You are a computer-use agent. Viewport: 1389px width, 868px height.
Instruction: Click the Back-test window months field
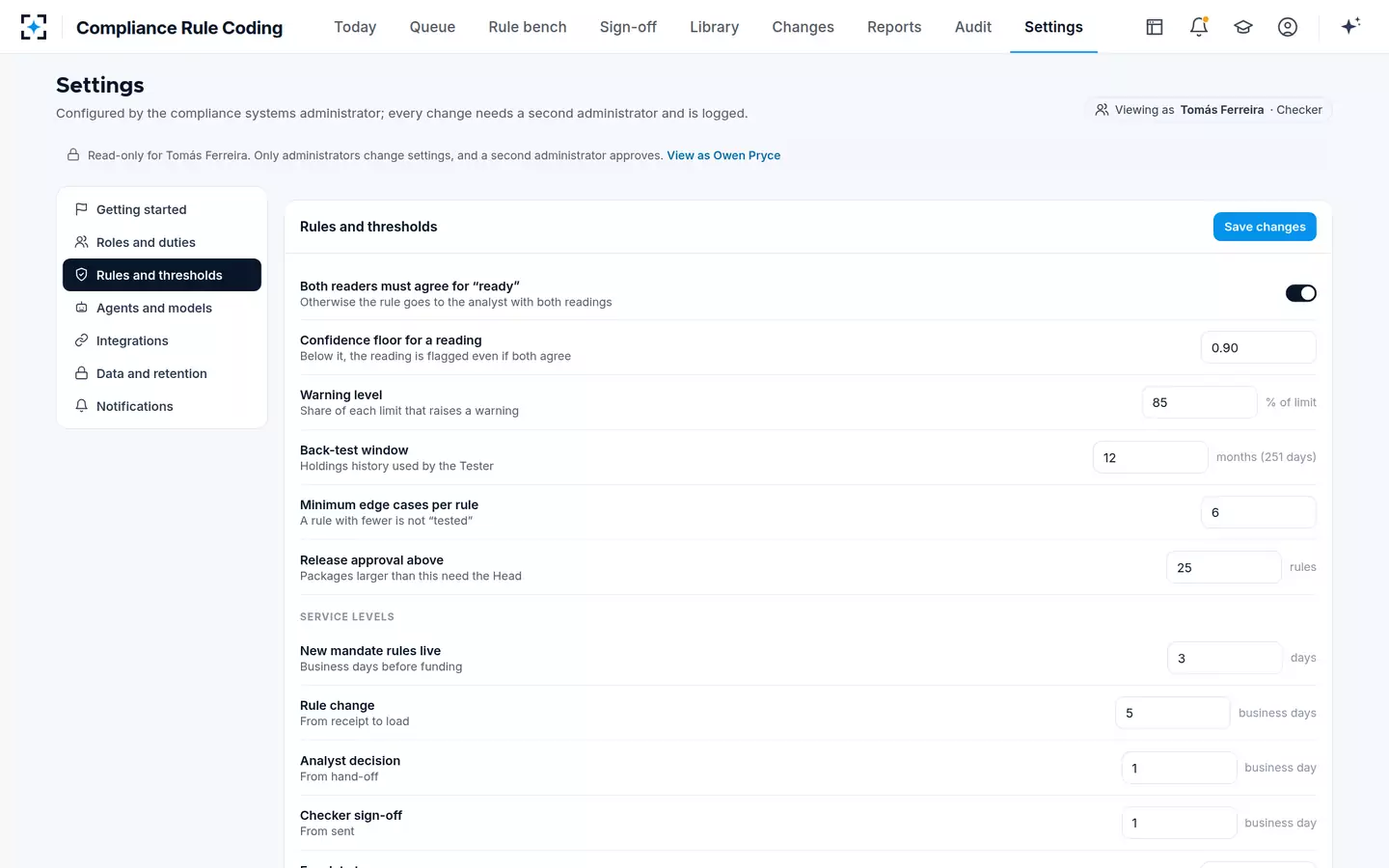click(x=1150, y=457)
